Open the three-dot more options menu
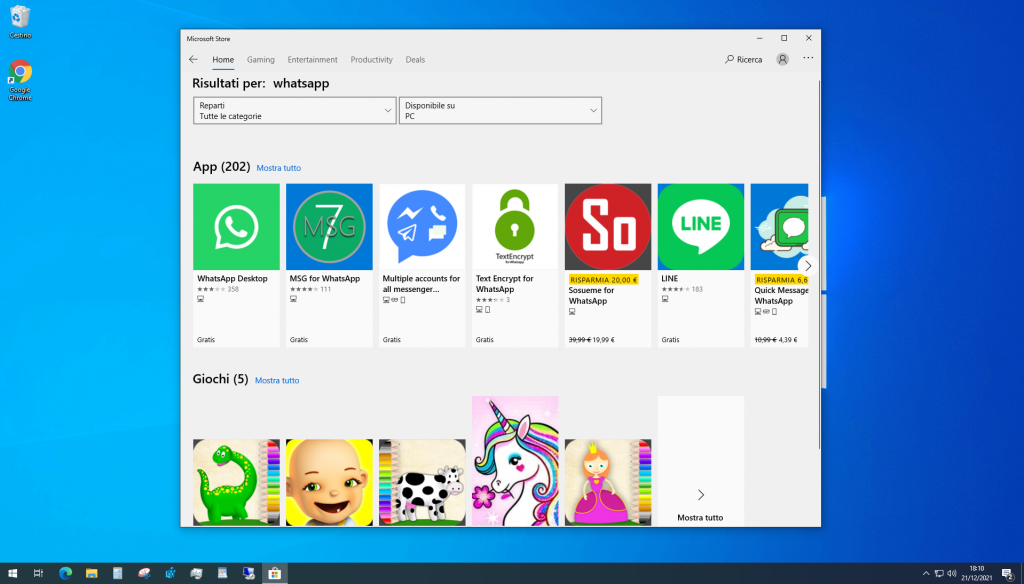The image size is (1024, 584). point(808,59)
